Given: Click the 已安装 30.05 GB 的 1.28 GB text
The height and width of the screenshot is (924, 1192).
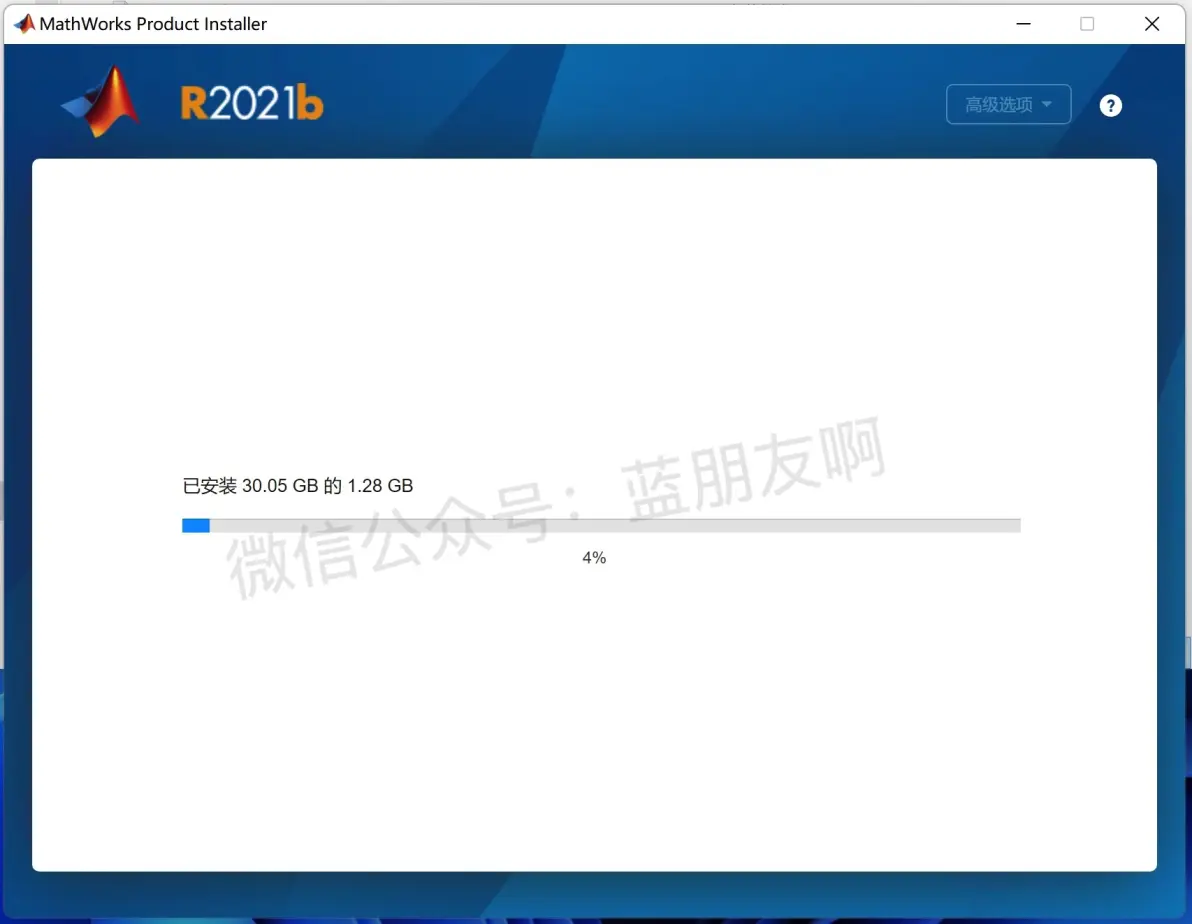Looking at the screenshot, I should [x=297, y=486].
